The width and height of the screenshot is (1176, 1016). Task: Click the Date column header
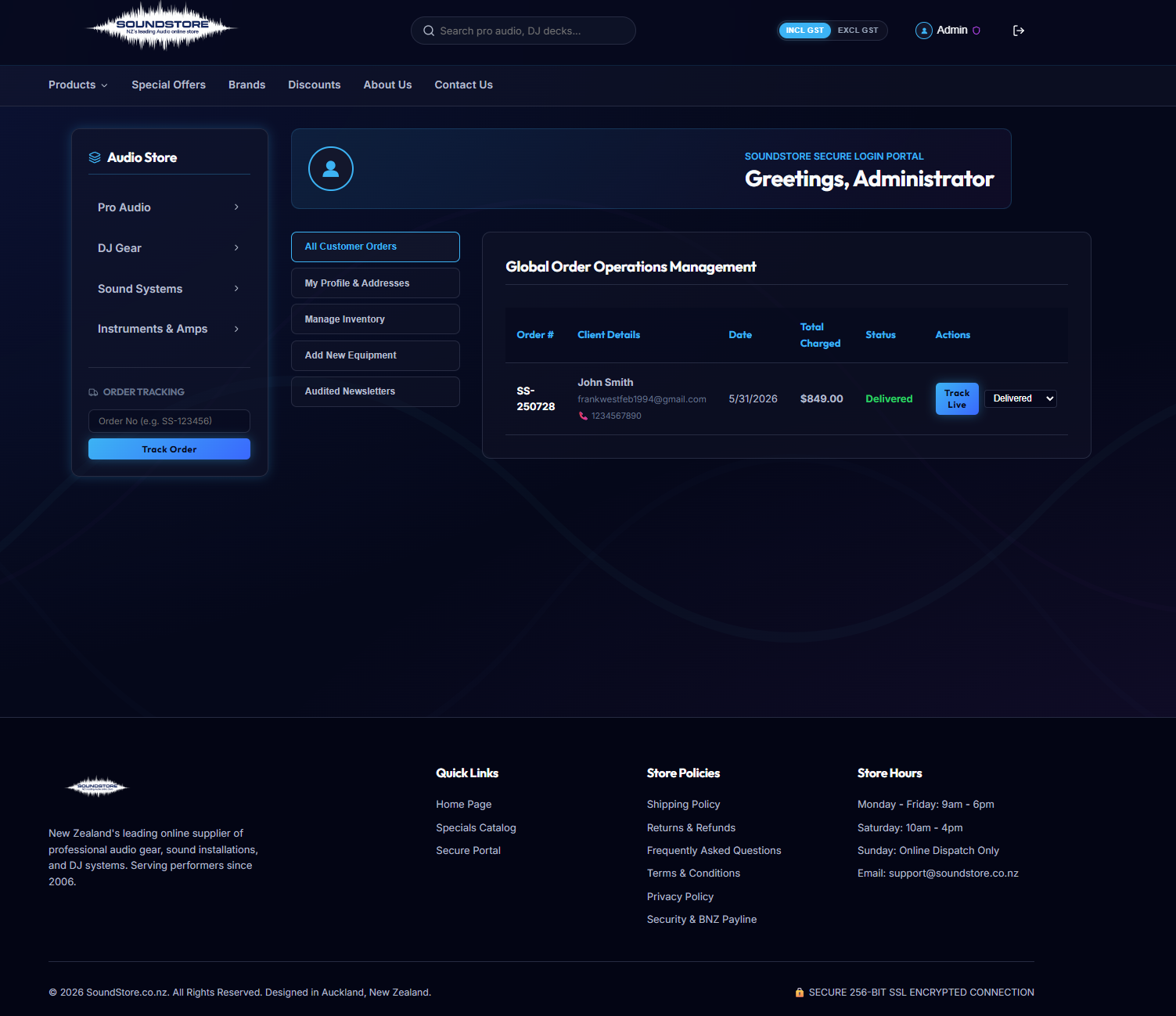coord(740,335)
